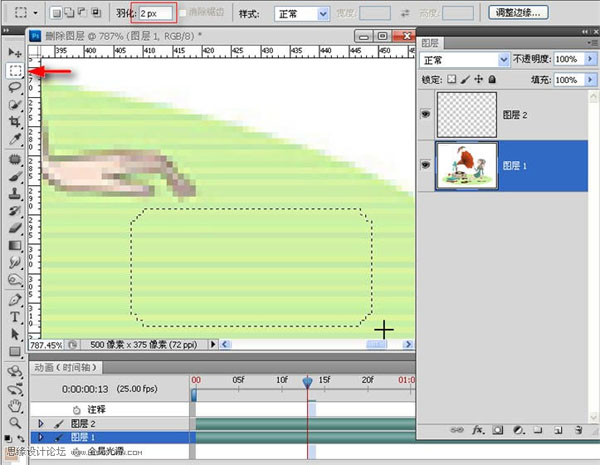The height and width of the screenshot is (465, 600).
Task: Select the Pen tool
Action: 14,299
